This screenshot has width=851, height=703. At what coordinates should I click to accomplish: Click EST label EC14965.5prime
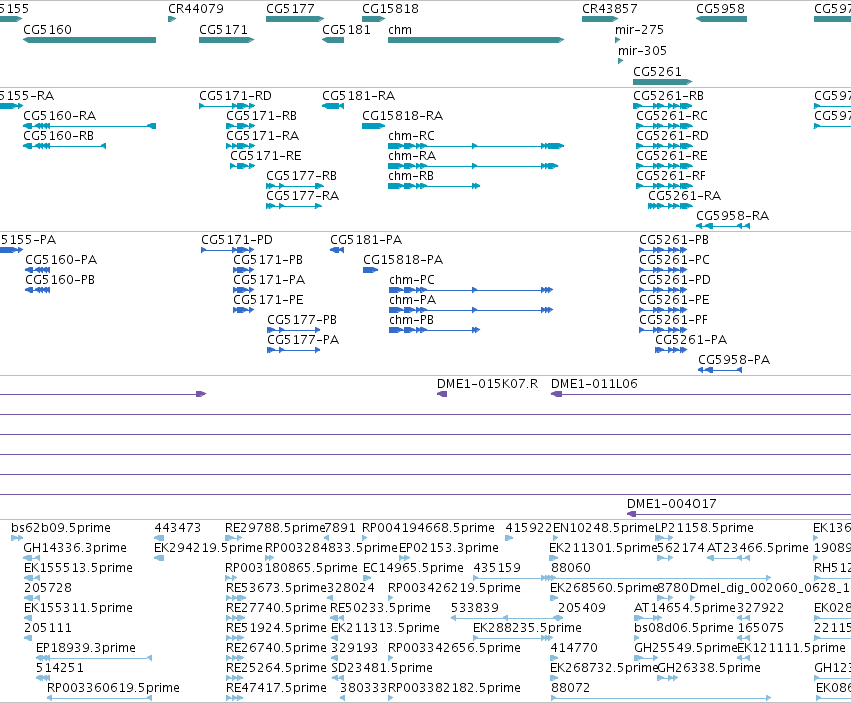[413, 568]
